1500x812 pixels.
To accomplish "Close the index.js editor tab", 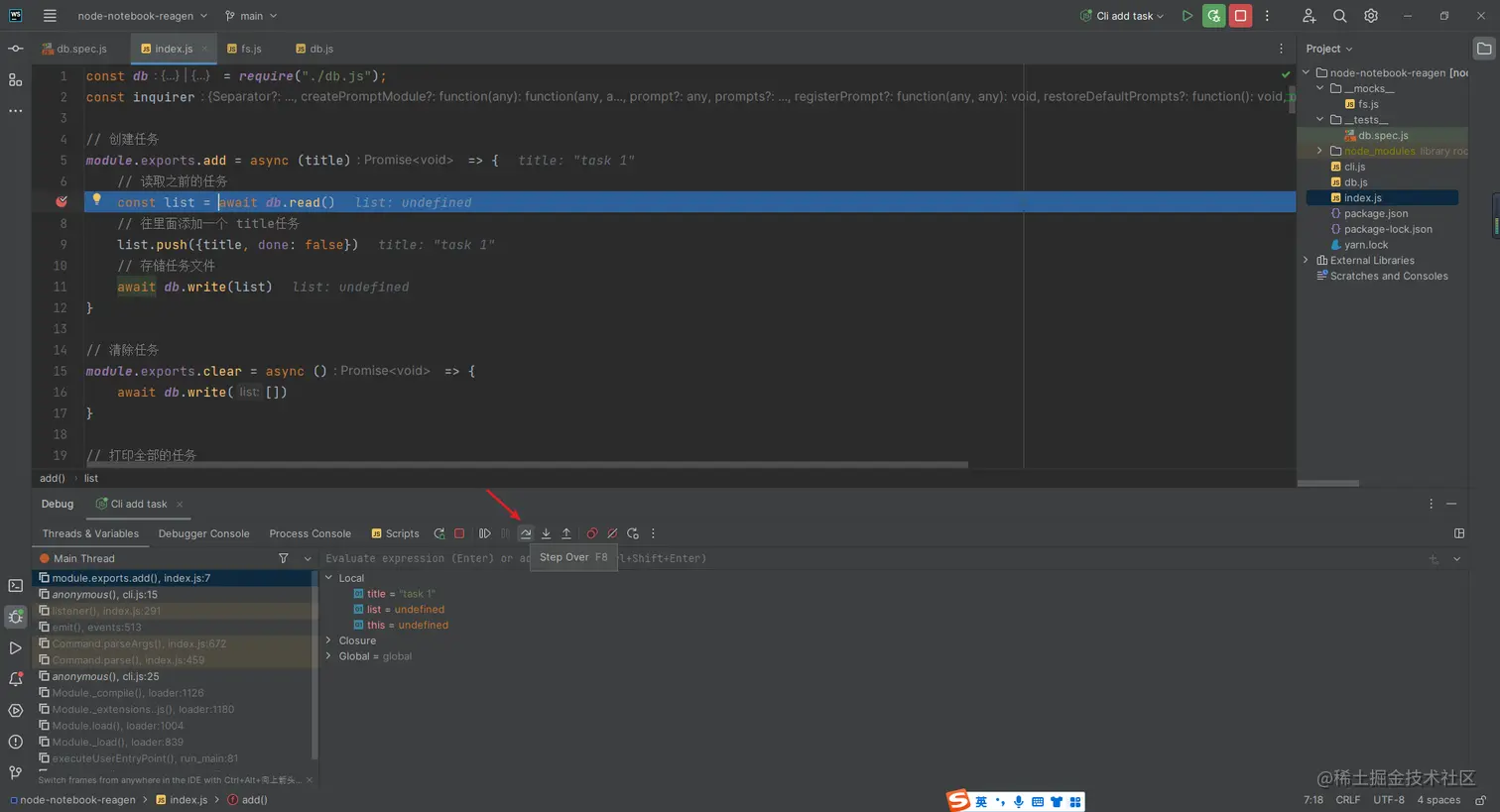I will [x=204, y=49].
